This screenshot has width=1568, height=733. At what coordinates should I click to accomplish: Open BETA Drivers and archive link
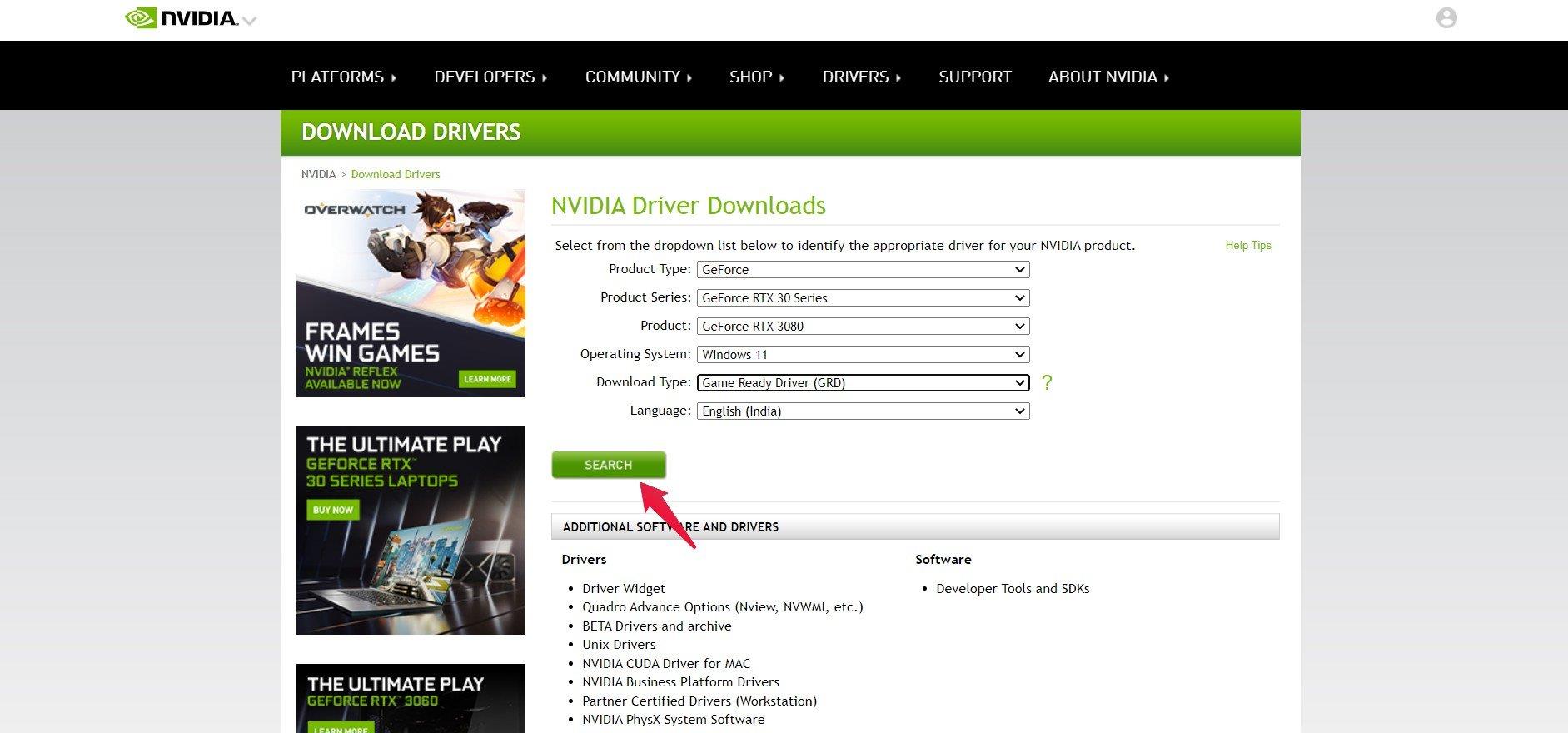(x=657, y=626)
